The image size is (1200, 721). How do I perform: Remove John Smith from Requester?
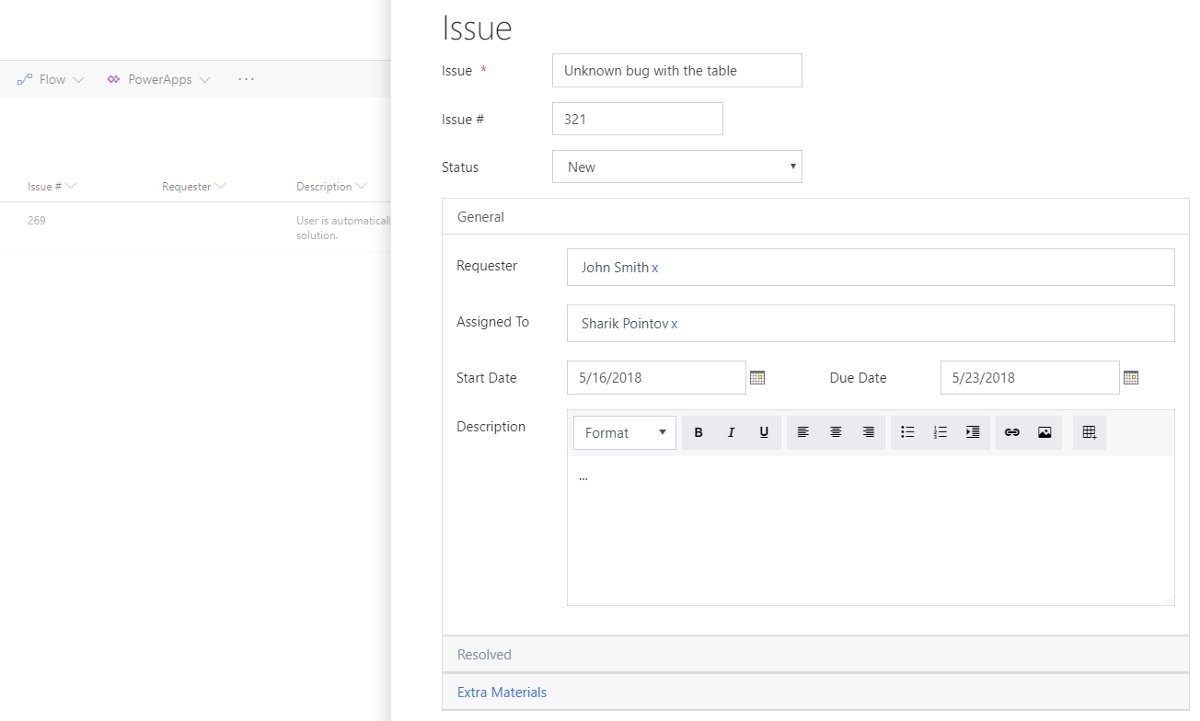coord(655,268)
